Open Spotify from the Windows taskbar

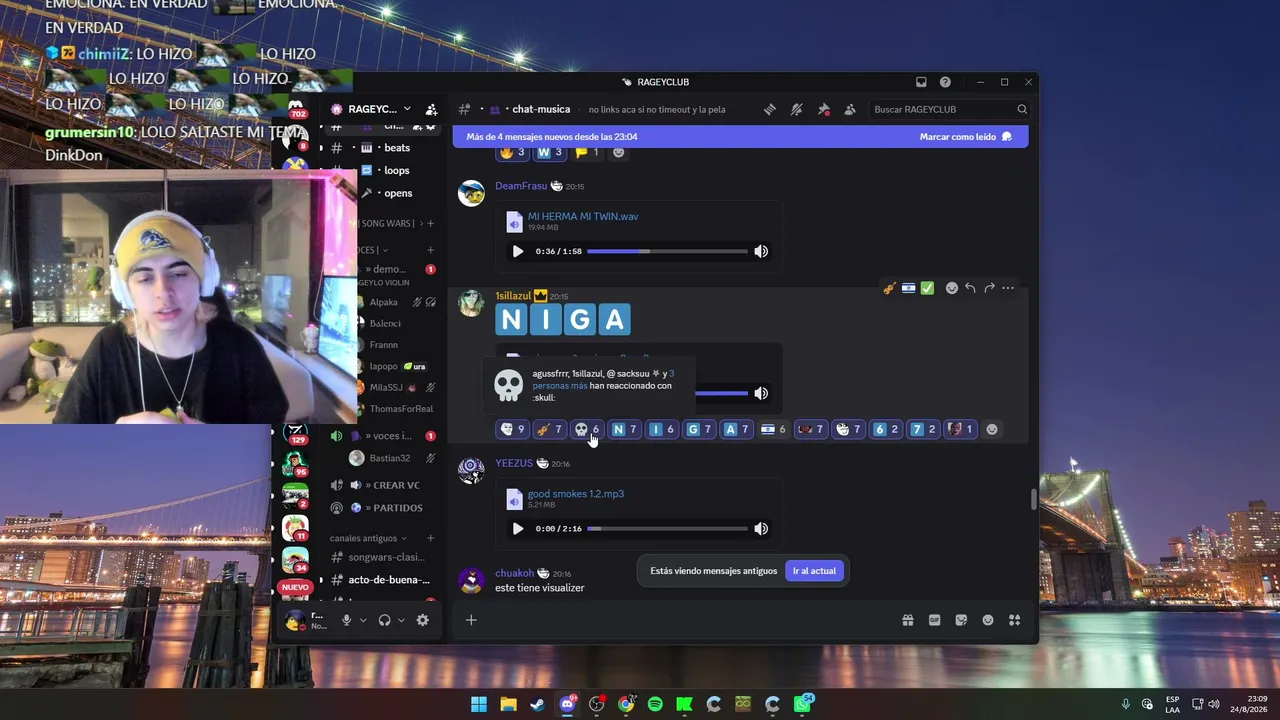pyautogui.click(x=655, y=704)
